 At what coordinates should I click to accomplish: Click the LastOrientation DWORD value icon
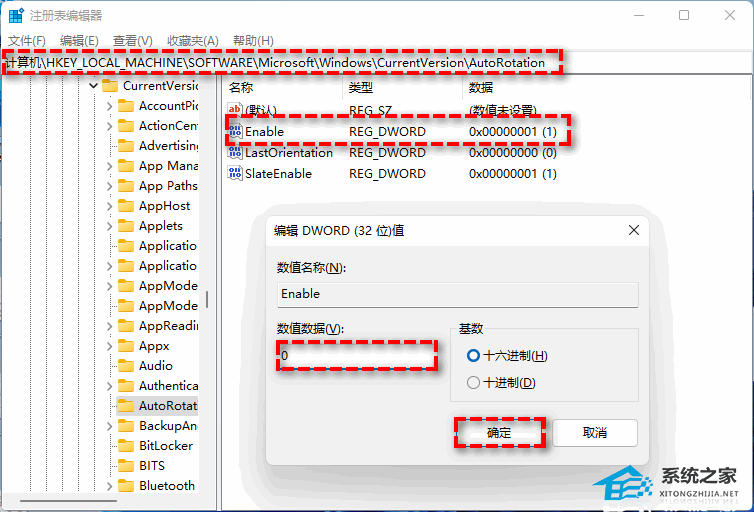point(235,152)
